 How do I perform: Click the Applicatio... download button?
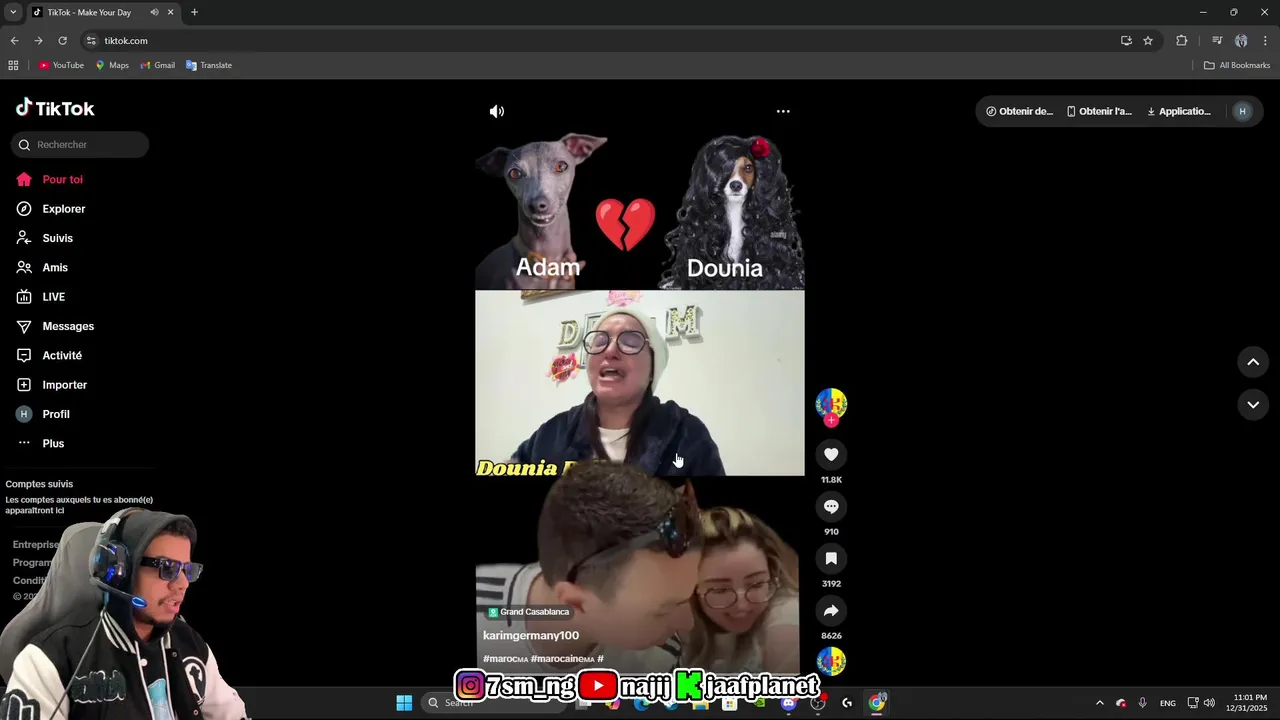[1179, 112]
